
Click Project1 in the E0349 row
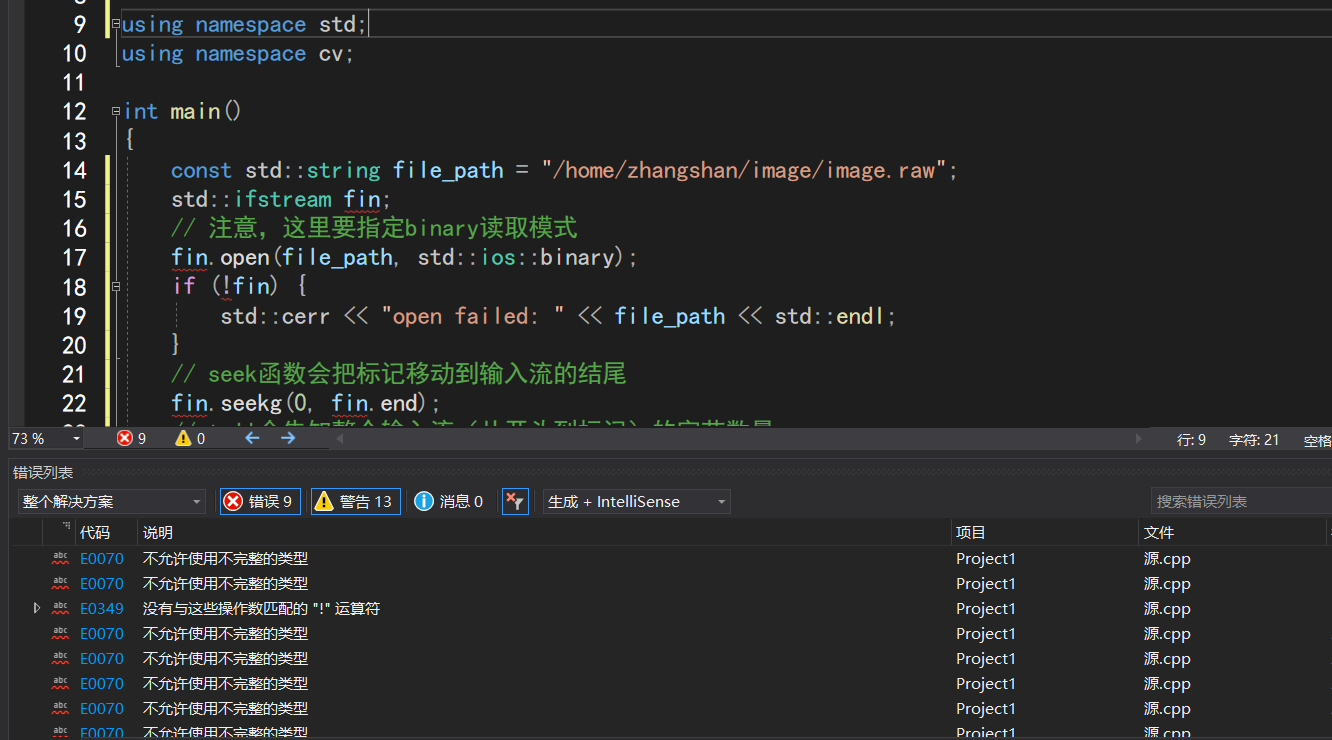[x=986, y=609]
